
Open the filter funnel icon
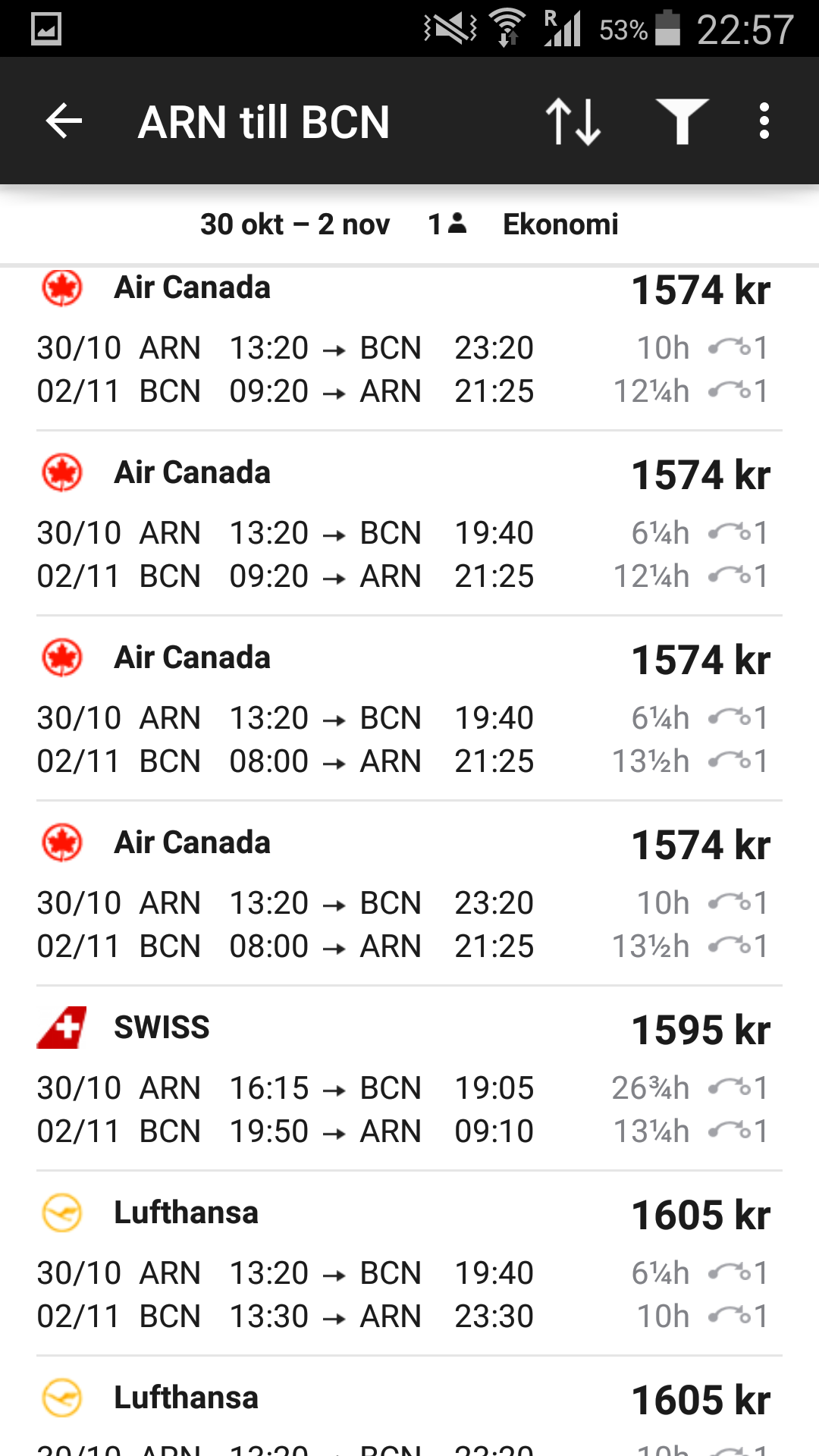pos(682,121)
